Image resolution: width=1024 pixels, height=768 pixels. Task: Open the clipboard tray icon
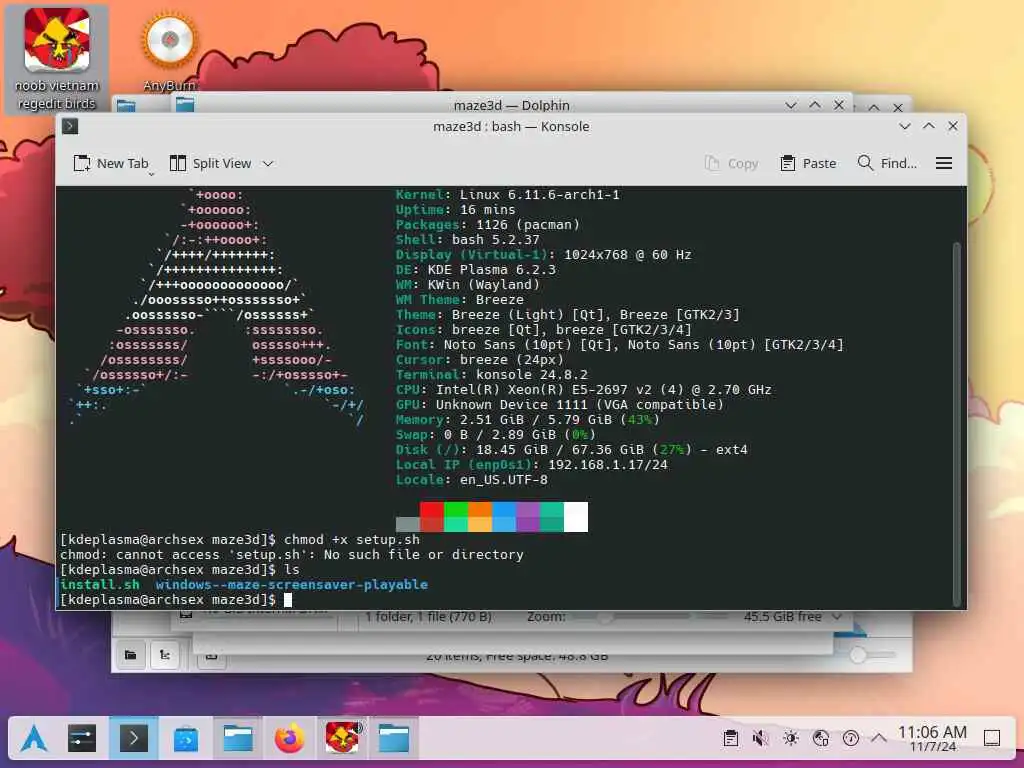[731, 739]
